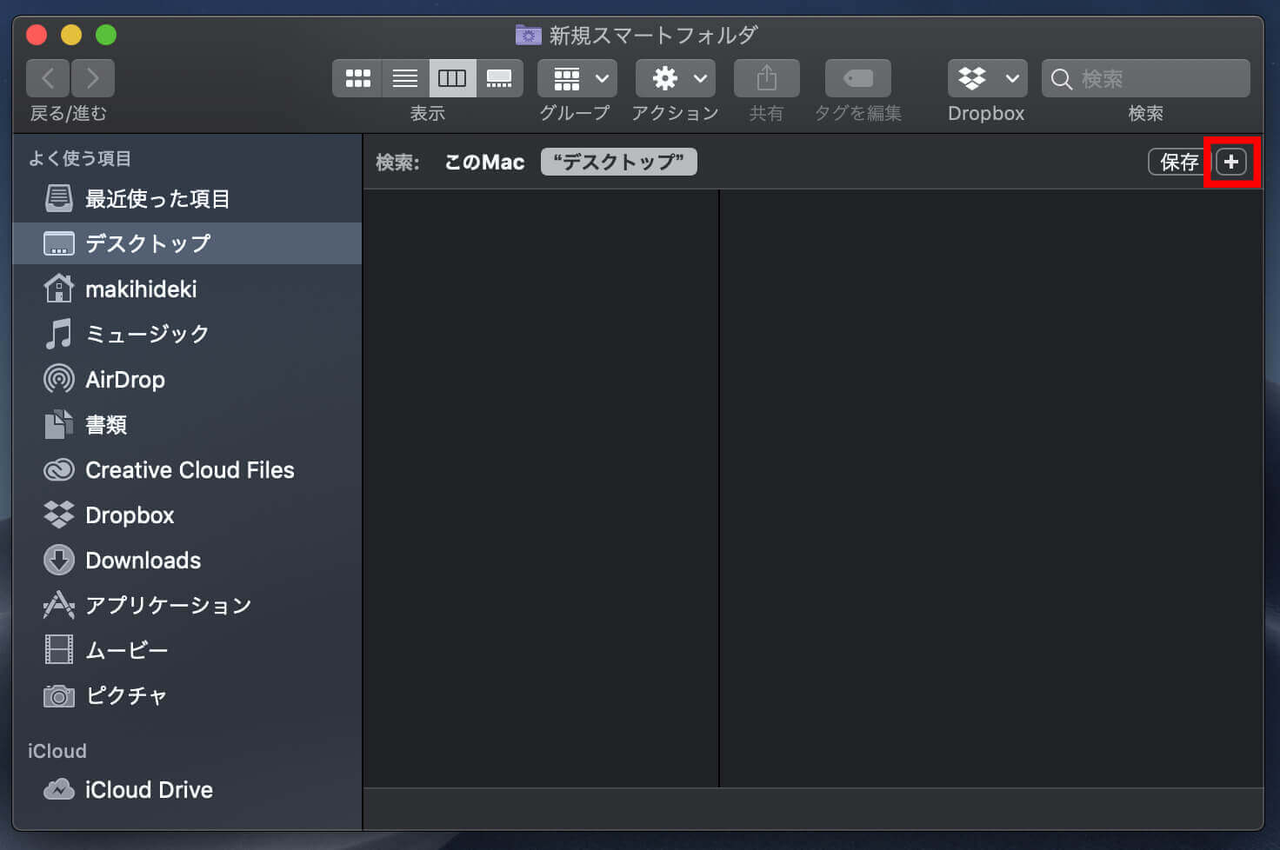Open ムービー in the sidebar
This screenshot has height=850, width=1280.
(x=187, y=650)
